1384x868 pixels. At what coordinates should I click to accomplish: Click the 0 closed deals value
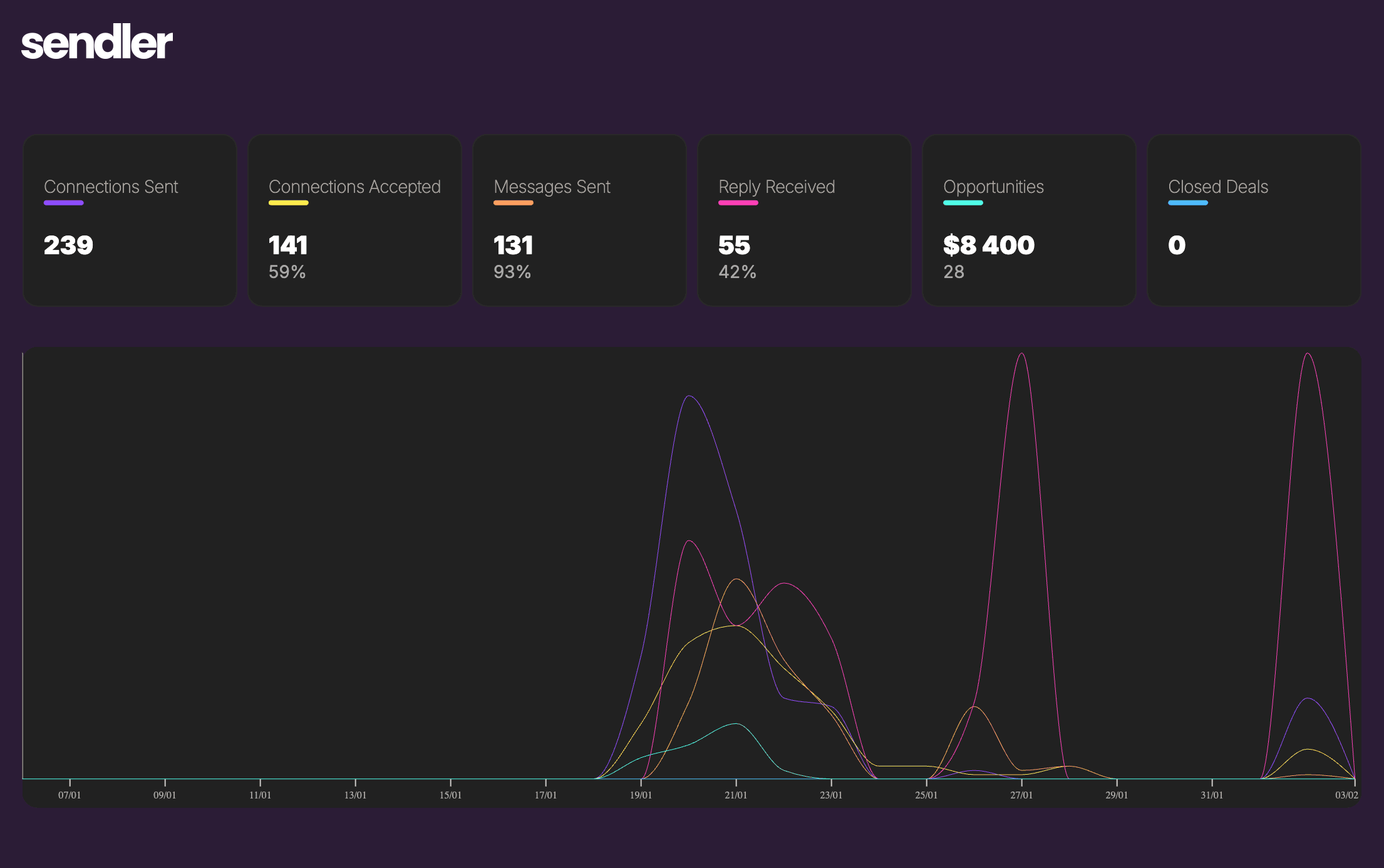pyautogui.click(x=1177, y=245)
